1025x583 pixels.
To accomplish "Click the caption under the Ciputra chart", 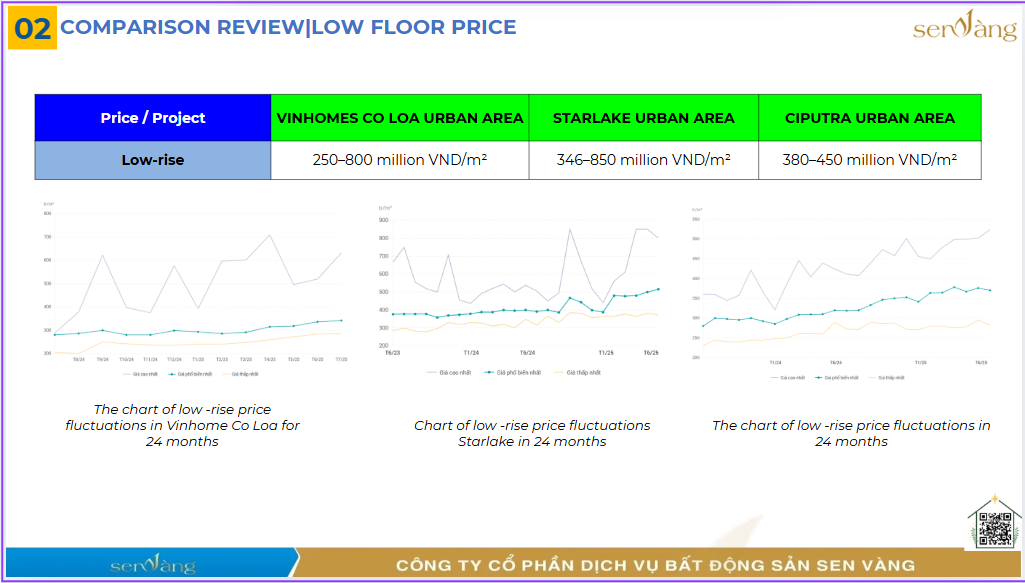I will [x=851, y=433].
